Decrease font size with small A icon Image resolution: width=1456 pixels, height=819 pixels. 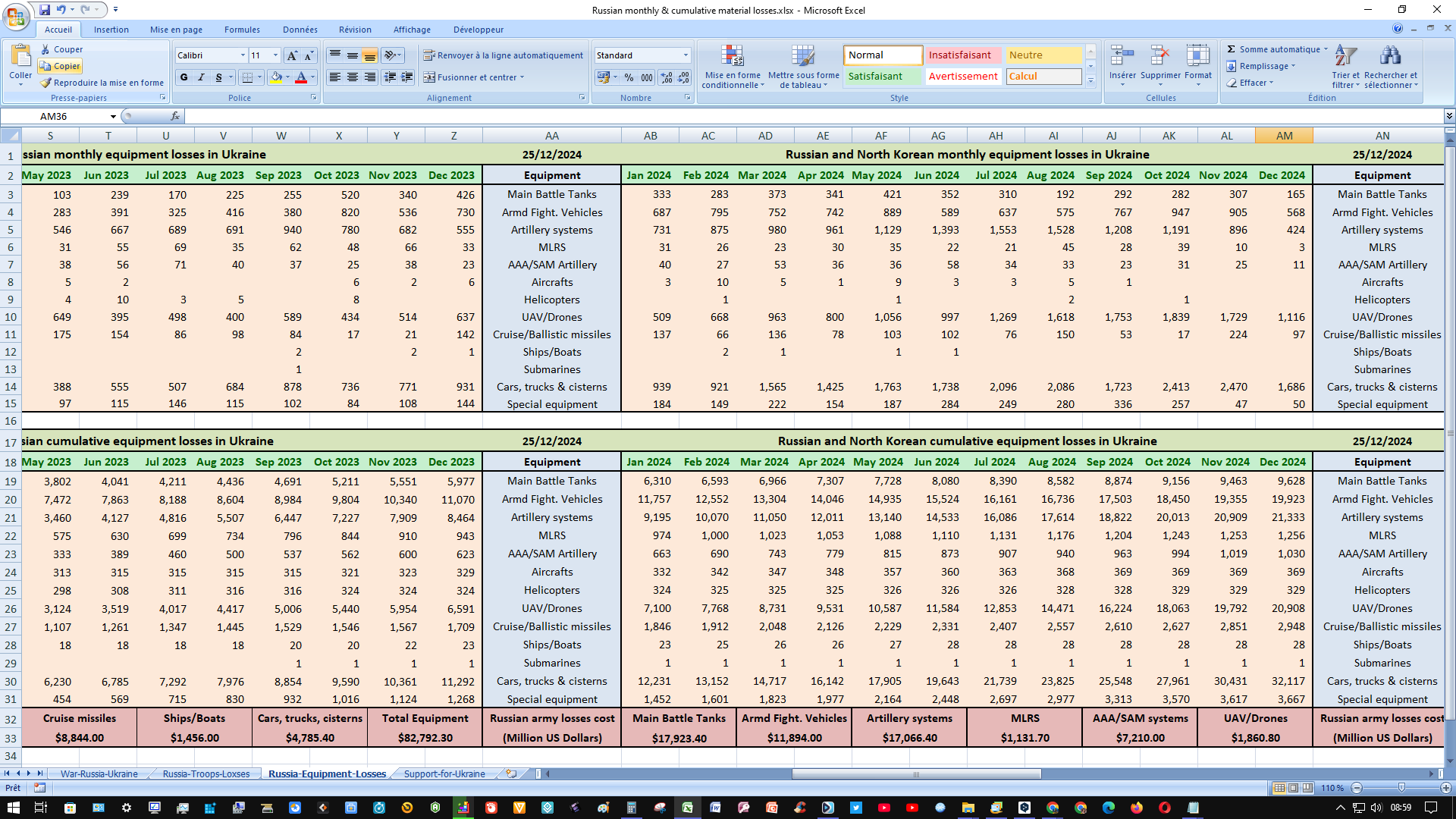tap(309, 55)
